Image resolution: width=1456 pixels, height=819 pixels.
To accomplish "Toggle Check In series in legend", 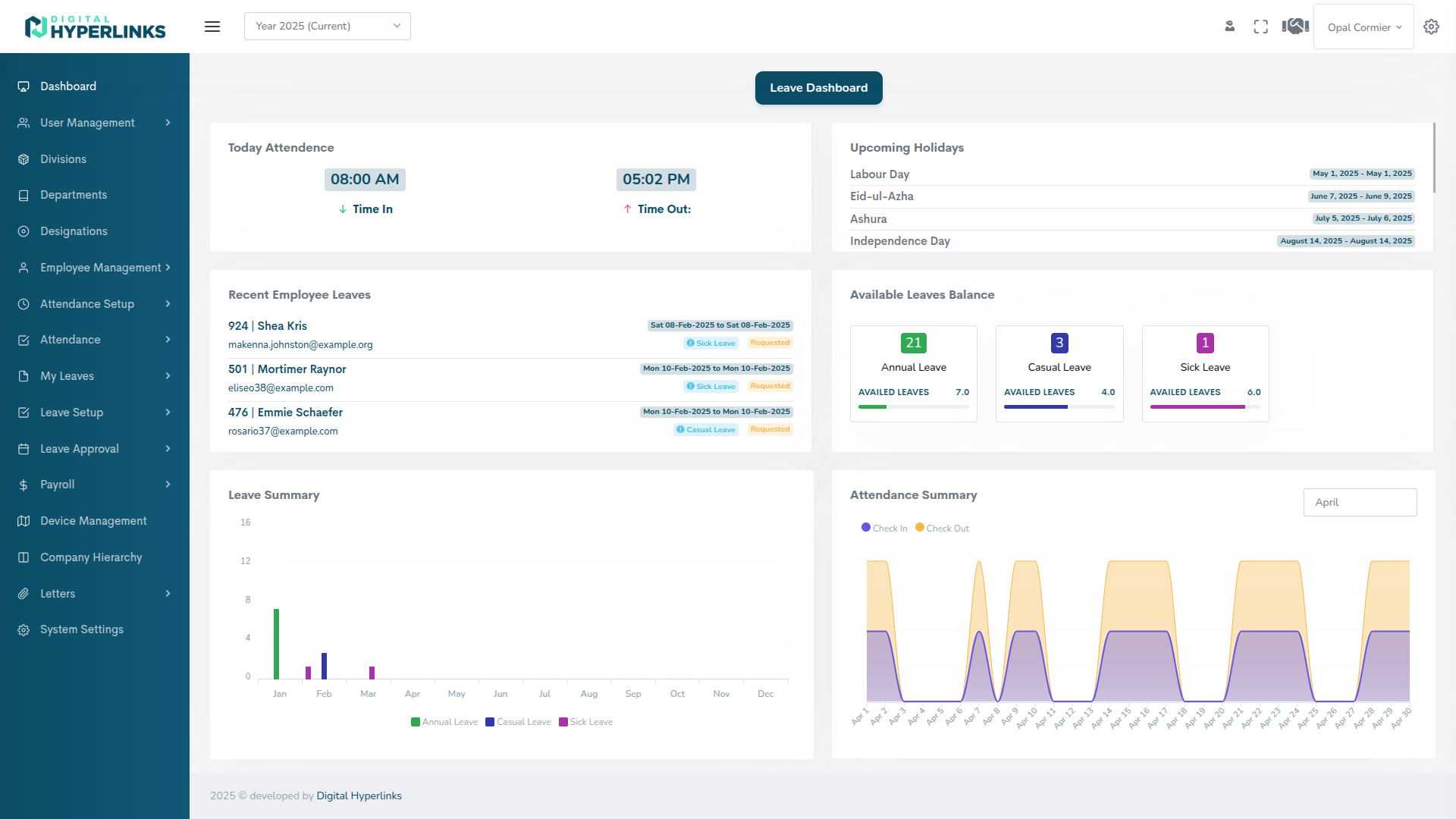I will (x=884, y=528).
